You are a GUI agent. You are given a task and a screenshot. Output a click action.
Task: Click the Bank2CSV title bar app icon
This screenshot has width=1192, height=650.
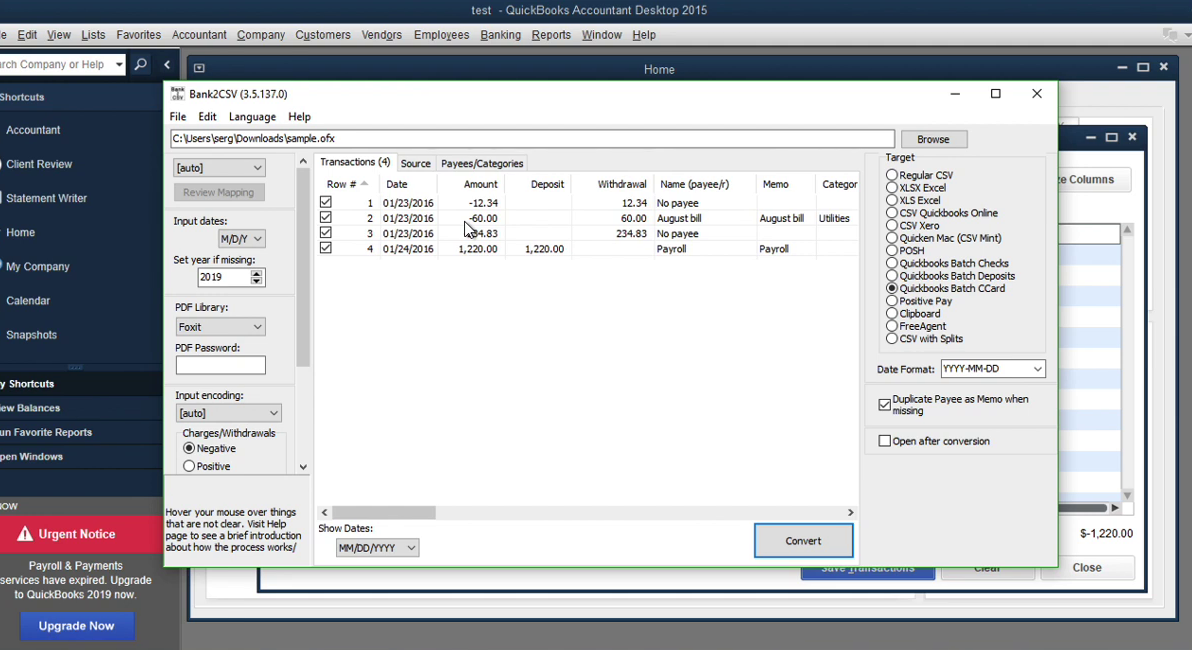177,94
